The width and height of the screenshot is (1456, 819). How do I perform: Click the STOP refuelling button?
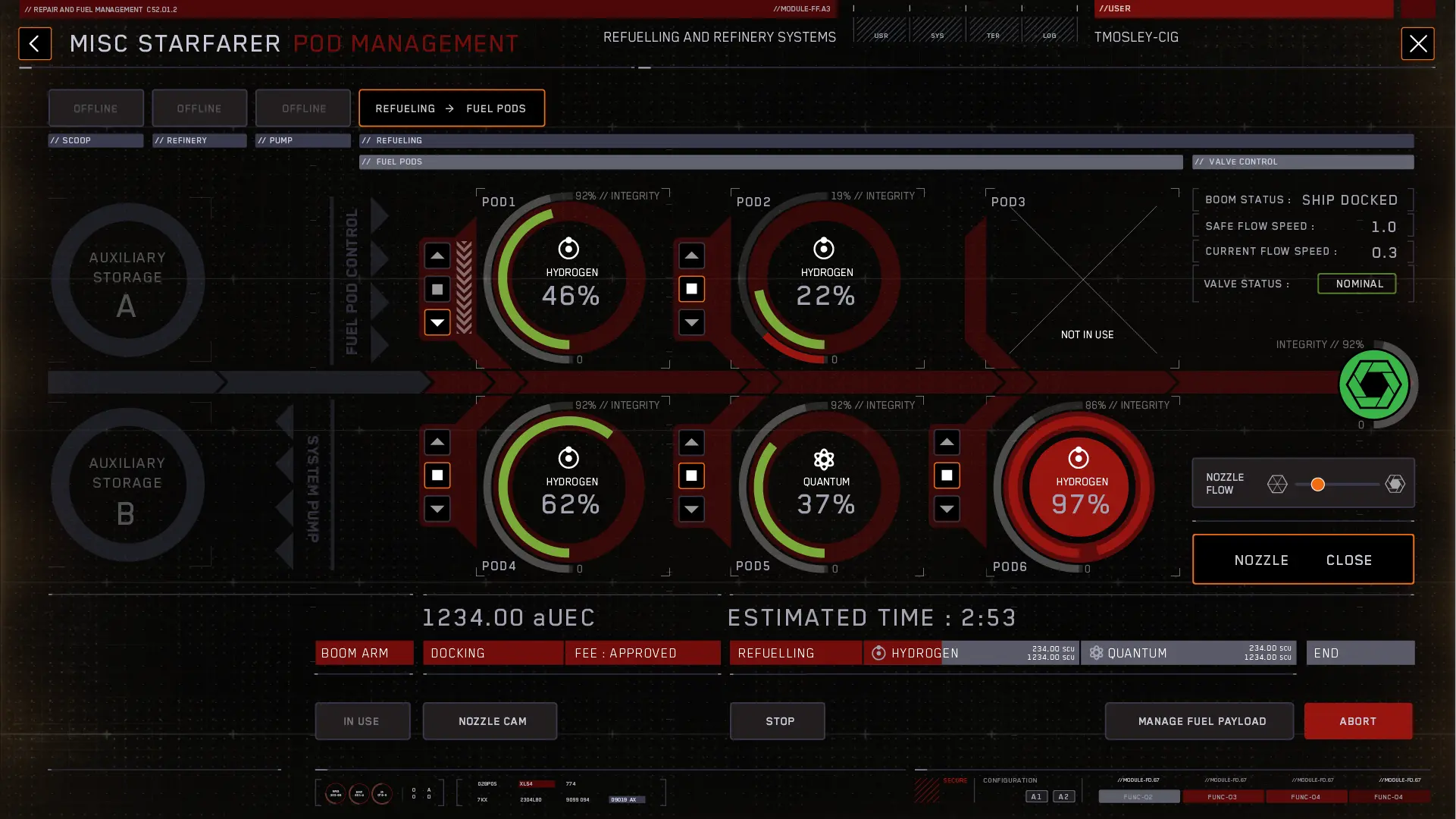point(778,721)
